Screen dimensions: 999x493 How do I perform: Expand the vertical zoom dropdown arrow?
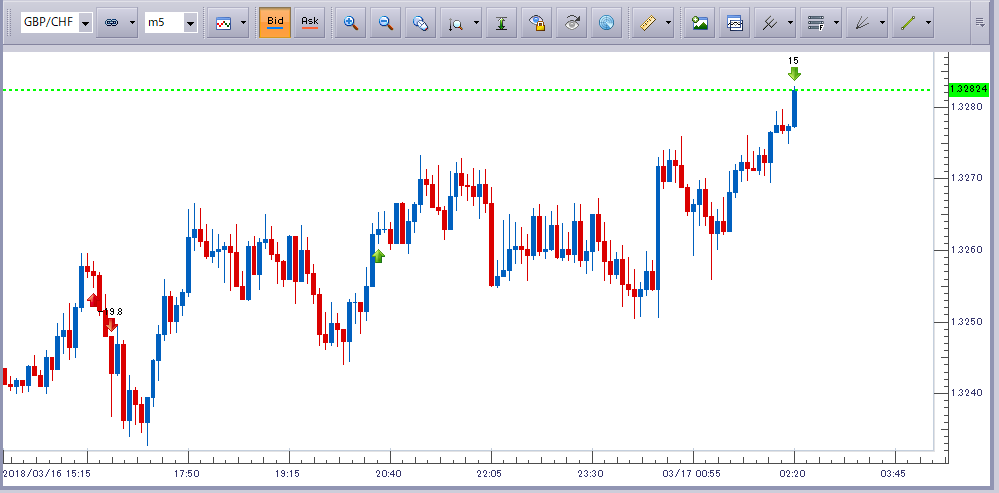[477, 23]
